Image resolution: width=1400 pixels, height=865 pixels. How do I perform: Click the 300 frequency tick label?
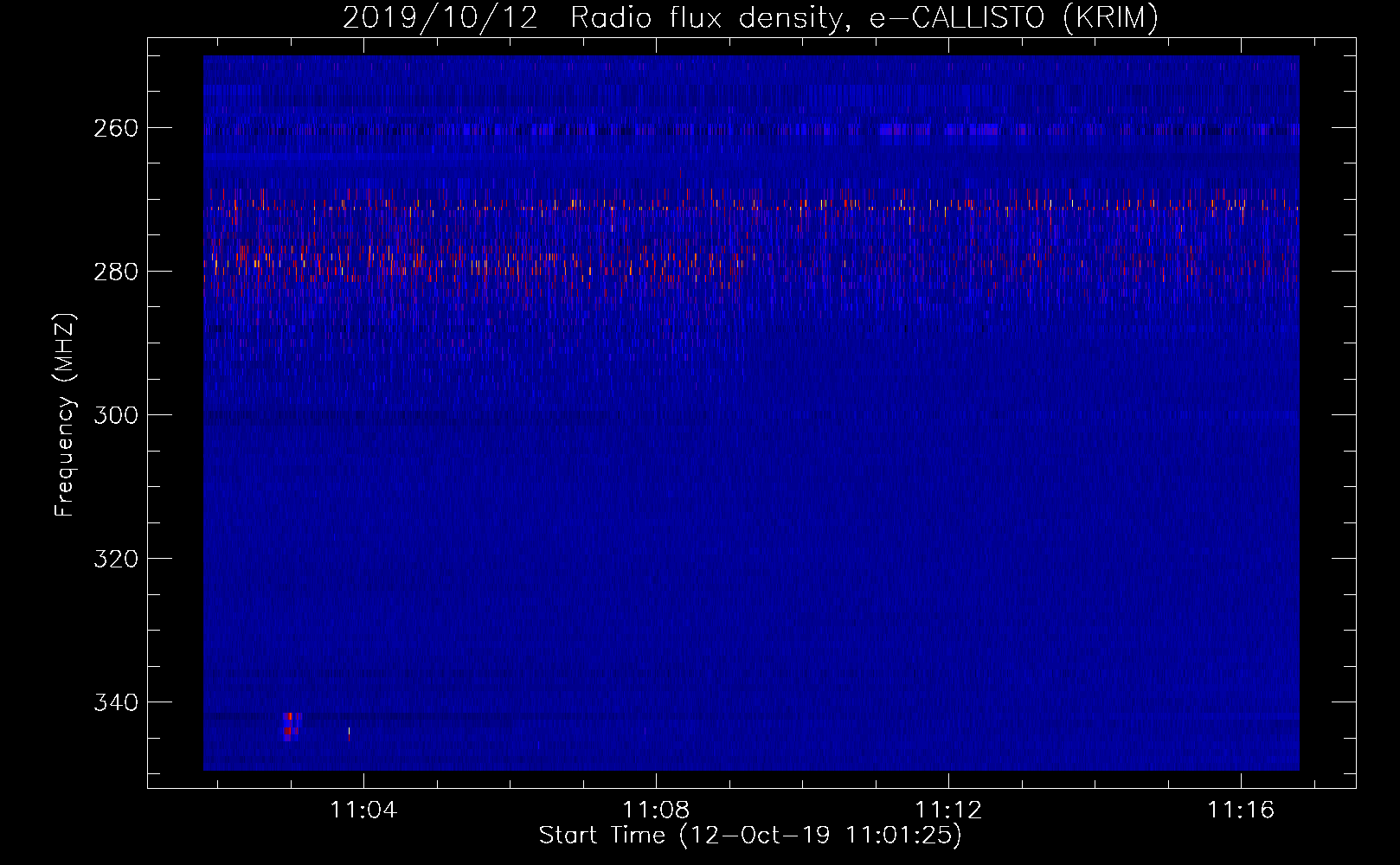click(x=116, y=415)
